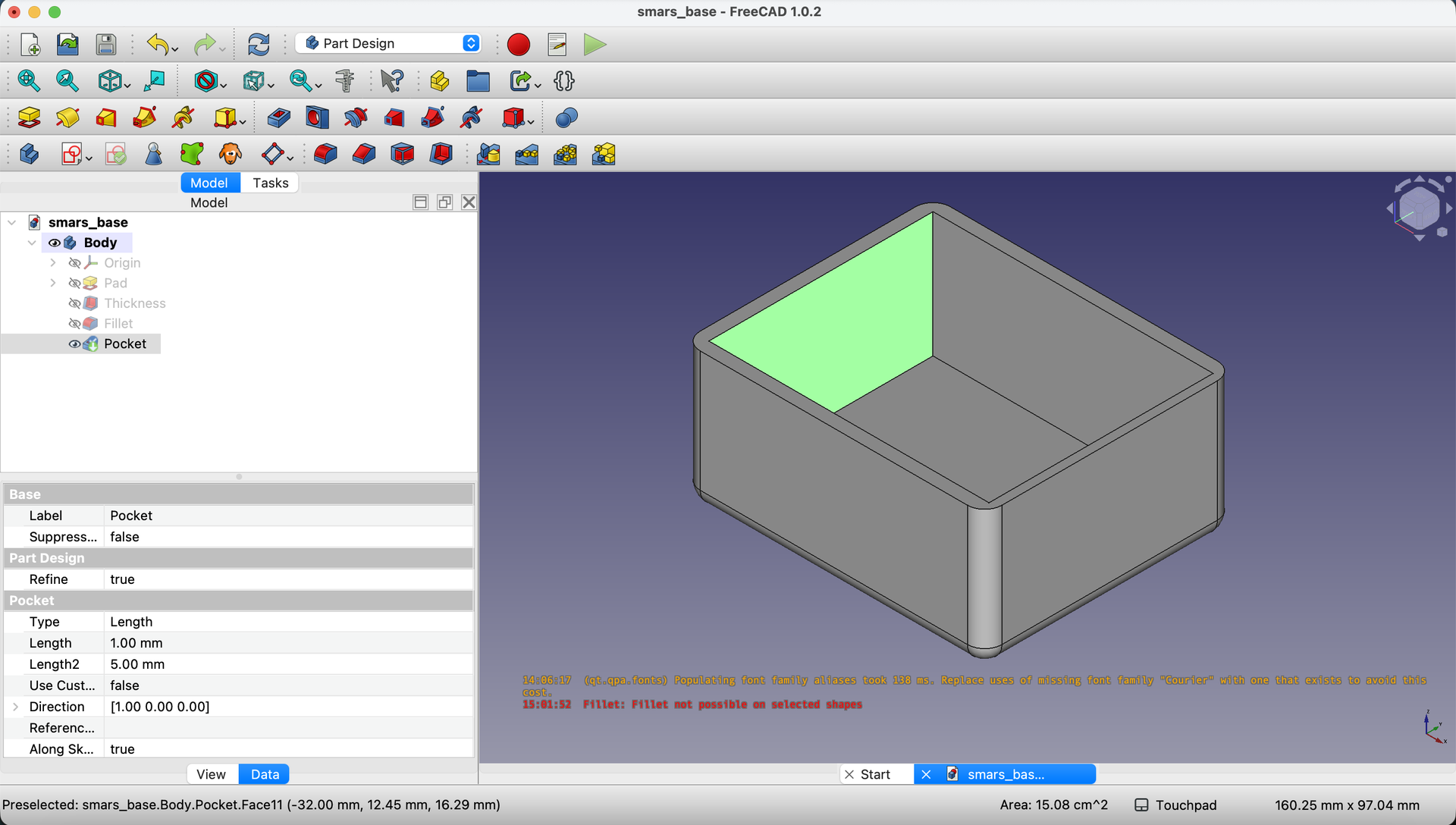The height and width of the screenshot is (825, 1456).
Task: Open the Part Design workbench dropdown
Action: (388, 43)
